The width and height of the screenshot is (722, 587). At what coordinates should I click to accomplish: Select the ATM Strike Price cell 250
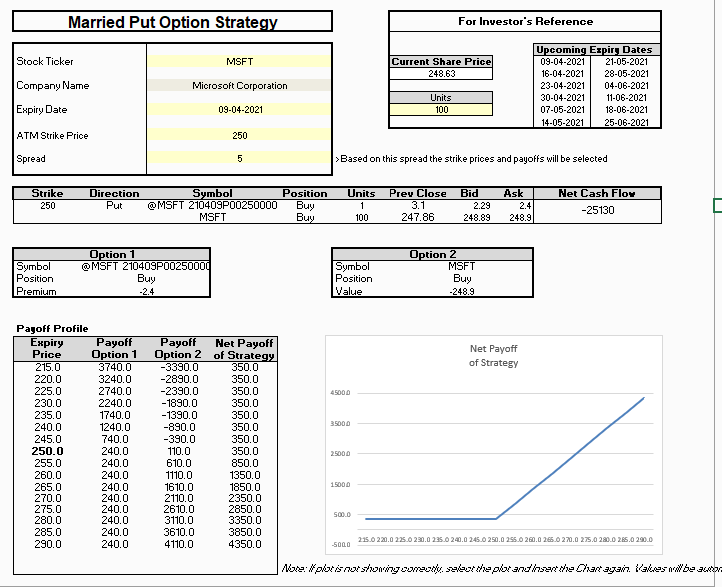[239, 135]
